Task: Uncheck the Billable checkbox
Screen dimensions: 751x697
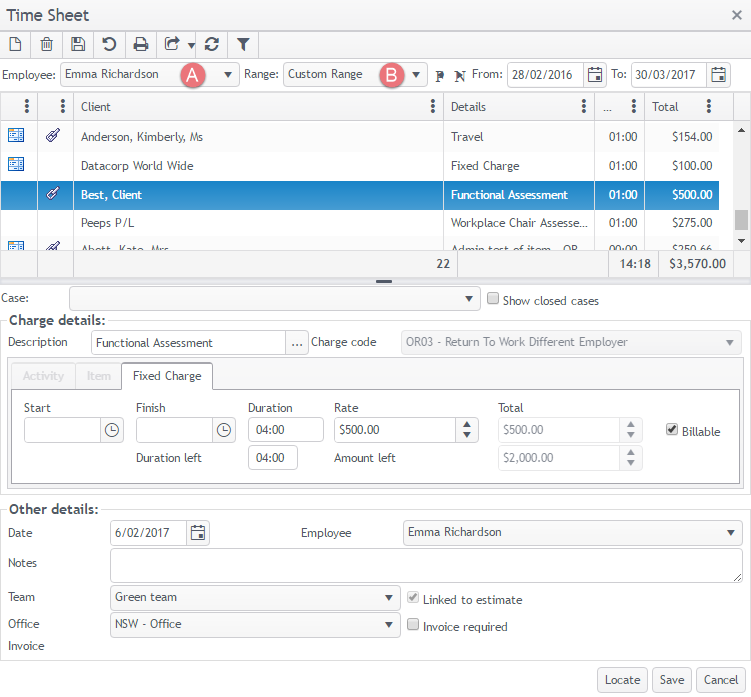Action: (x=672, y=430)
